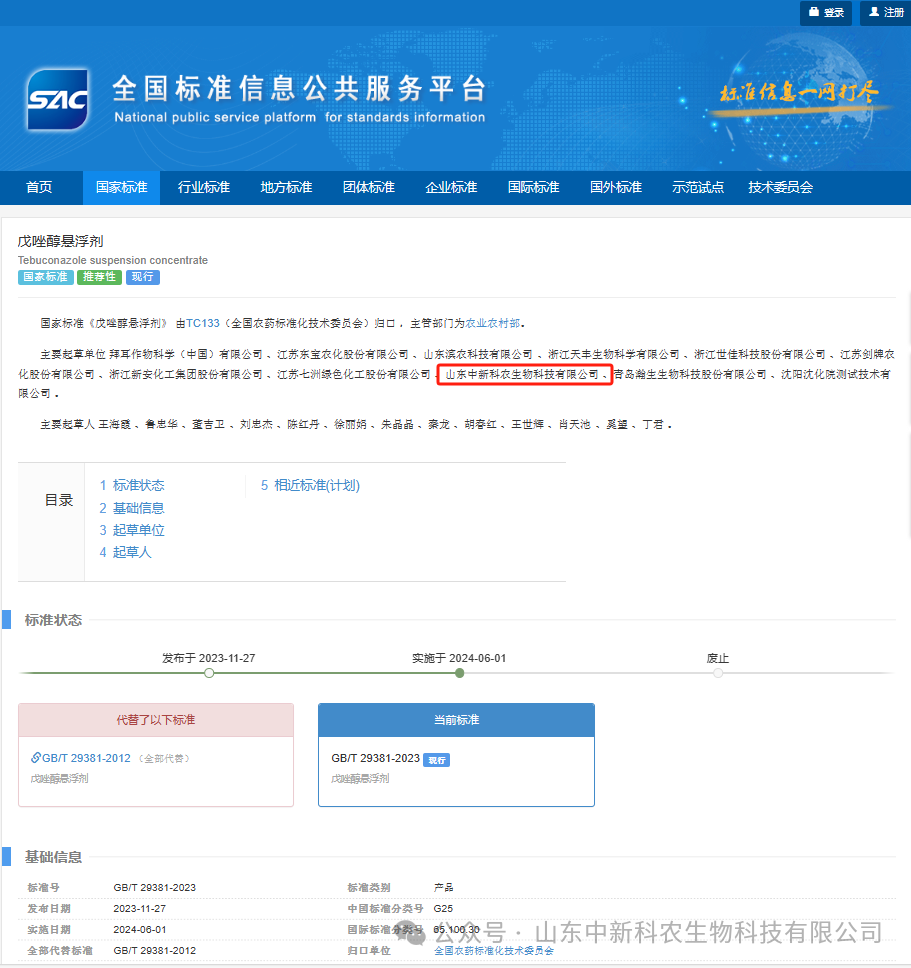Screen dimensions: 911x968
Task: Open the 示范试点 menu item
Action: 698,187
